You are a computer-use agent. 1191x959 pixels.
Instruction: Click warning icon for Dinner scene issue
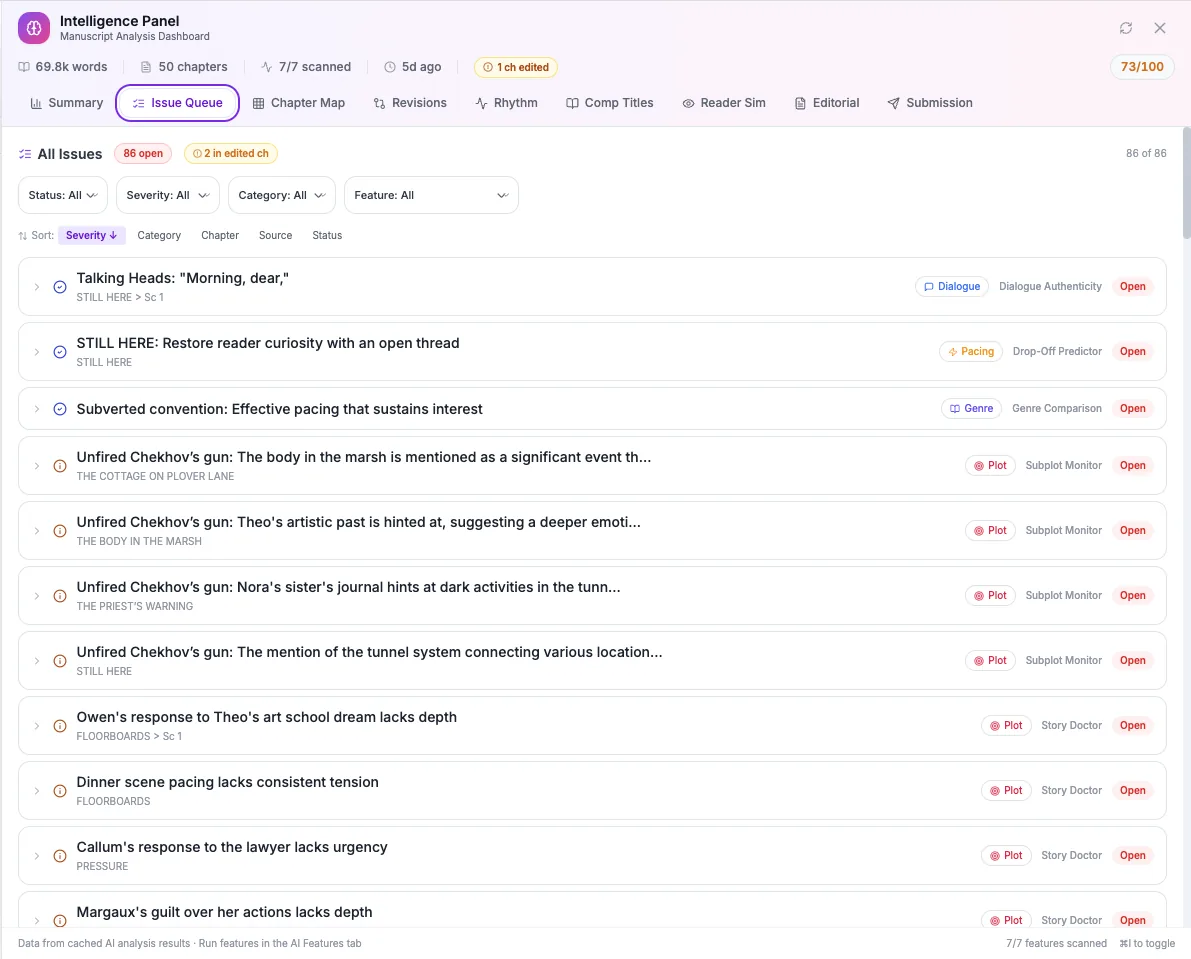[60, 791]
